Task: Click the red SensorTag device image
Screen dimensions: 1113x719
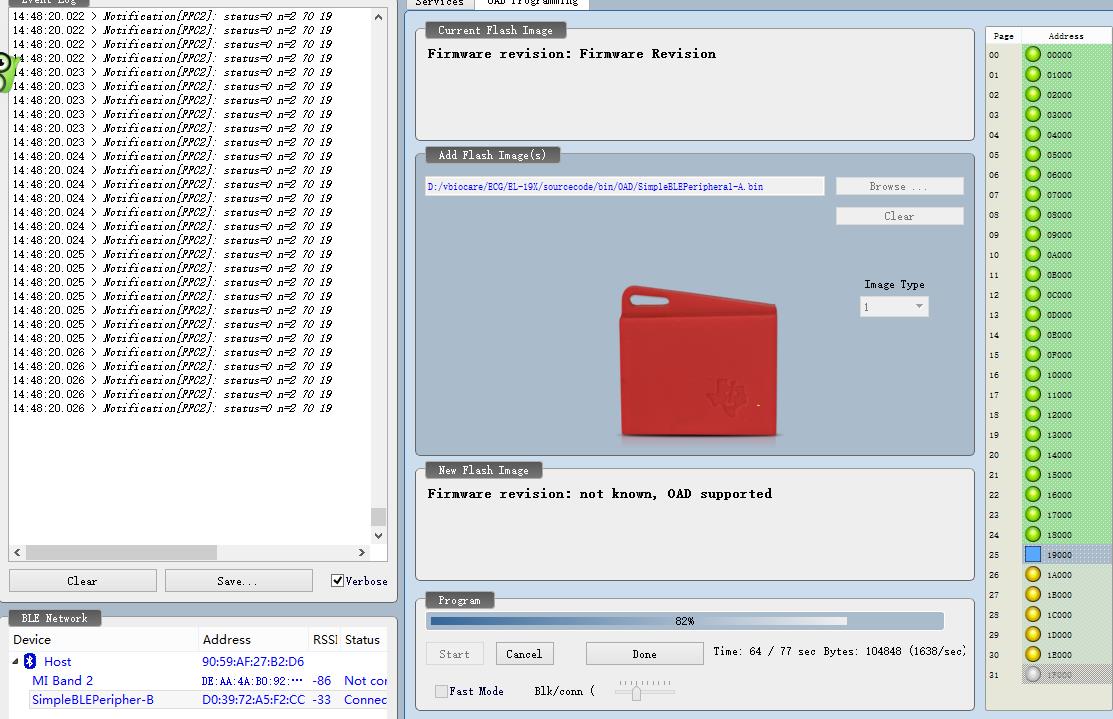Action: click(698, 361)
